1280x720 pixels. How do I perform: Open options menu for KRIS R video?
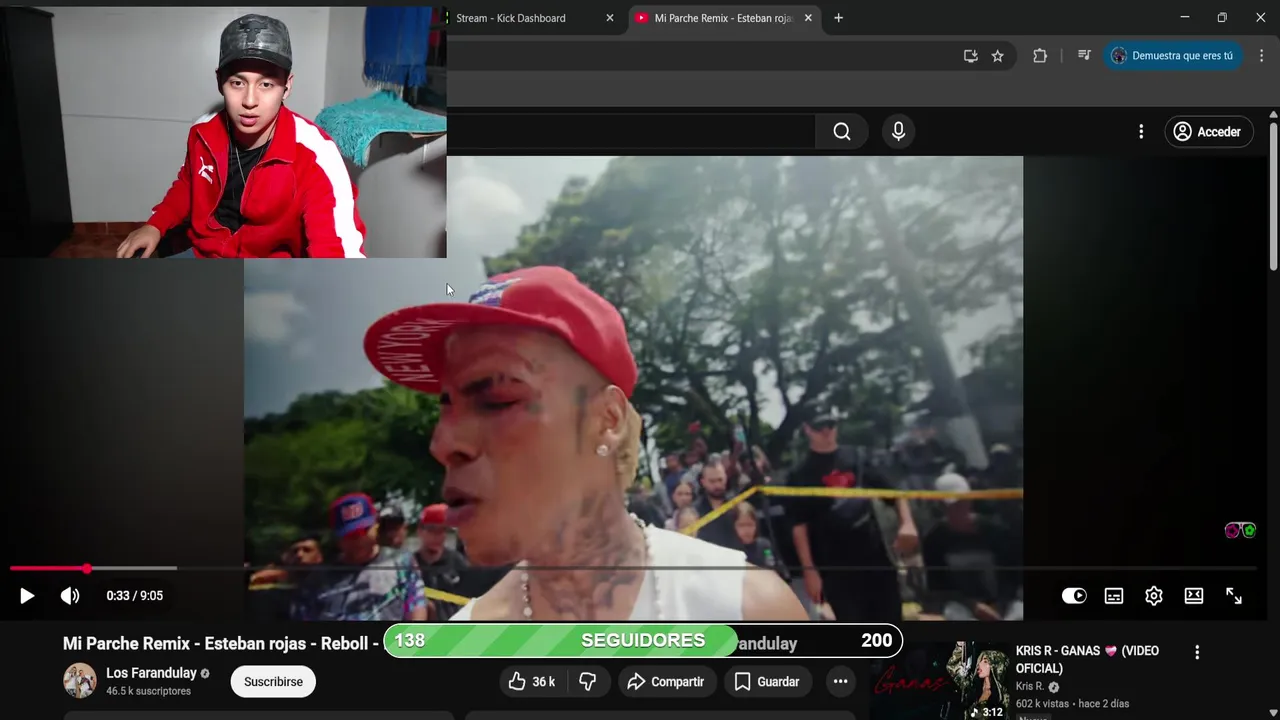(x=1197, y=652)
